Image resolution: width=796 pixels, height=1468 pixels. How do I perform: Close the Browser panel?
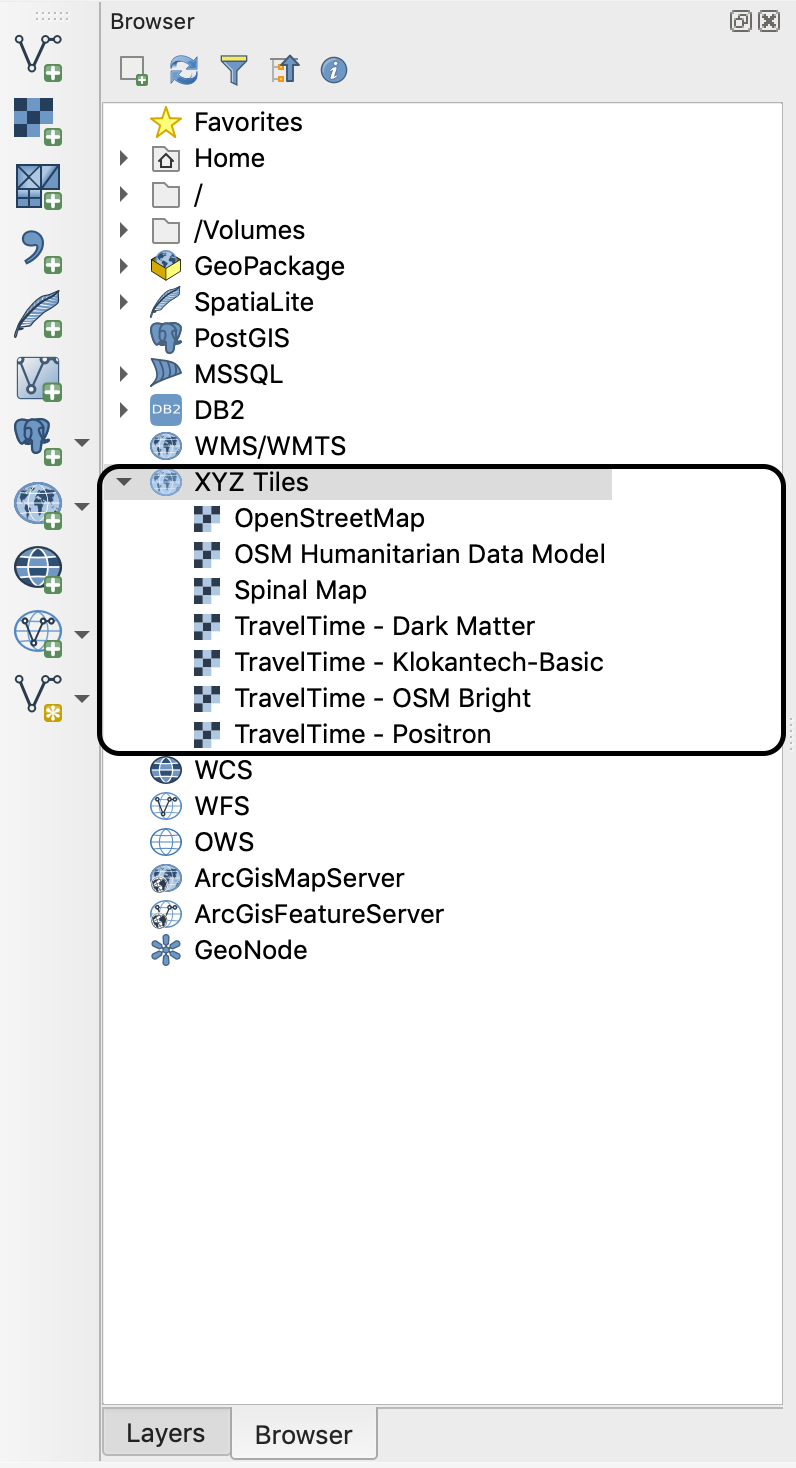point(768,21)
